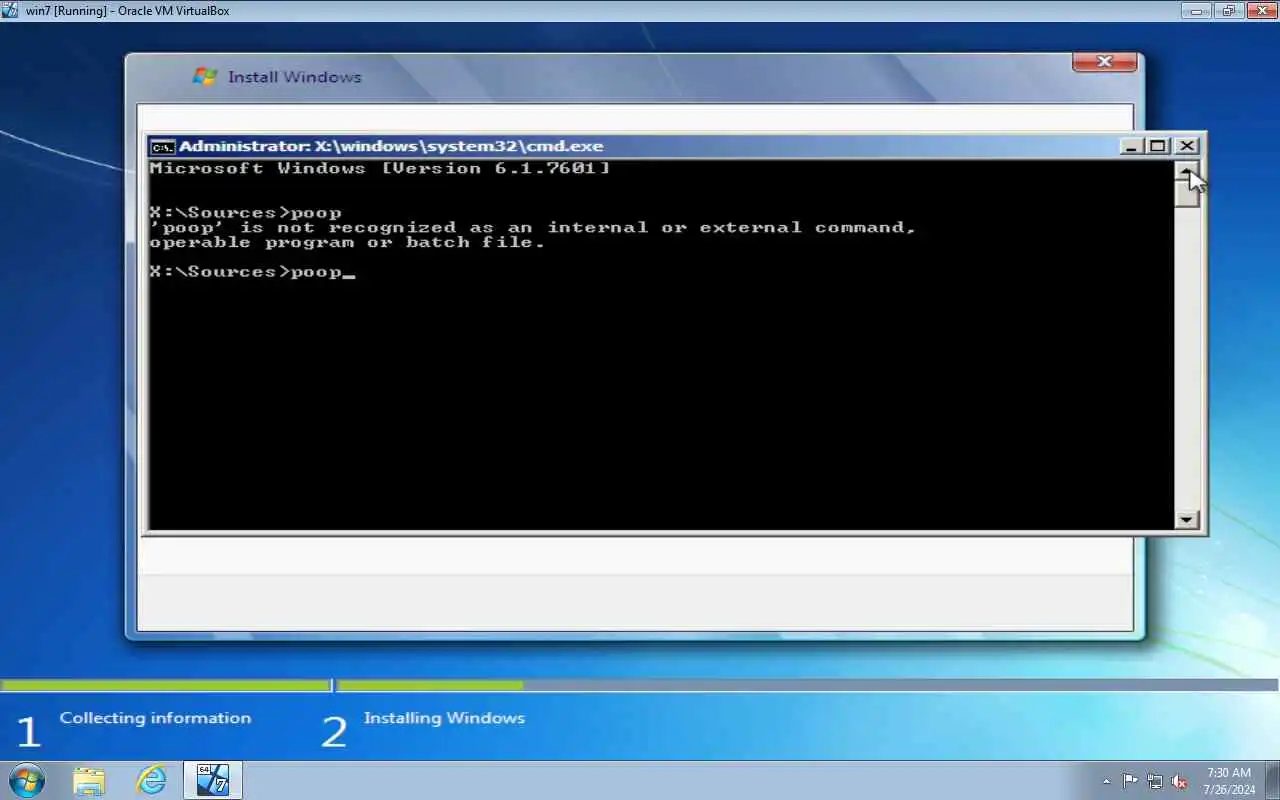Click the VirtualBox icon in the title bar

(x=10, y=10)
